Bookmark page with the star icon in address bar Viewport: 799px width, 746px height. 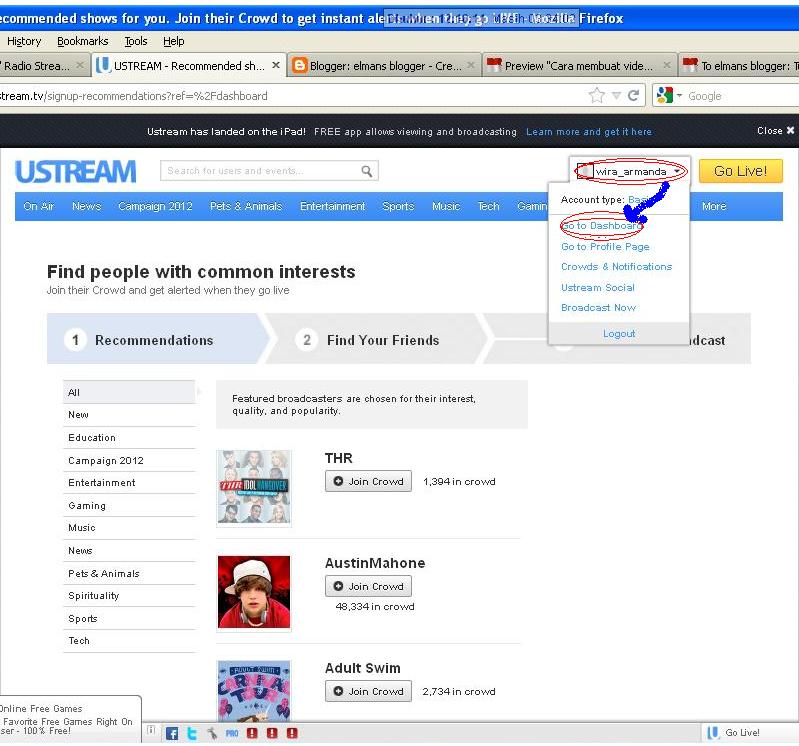coord(596,95)
